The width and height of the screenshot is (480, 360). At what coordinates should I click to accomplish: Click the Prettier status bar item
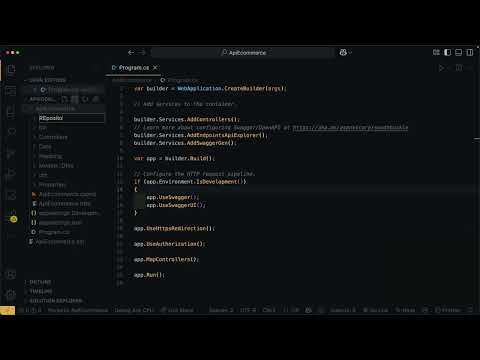[448, 310]
